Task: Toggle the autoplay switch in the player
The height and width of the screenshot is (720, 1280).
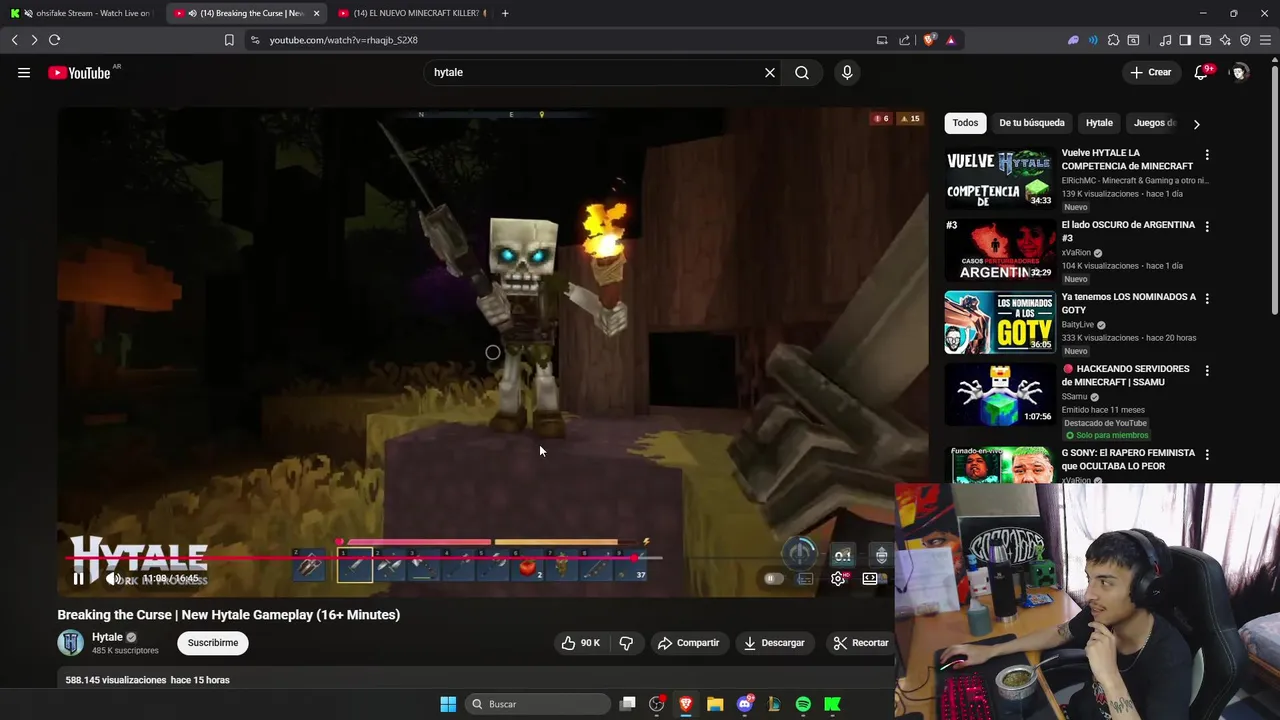Action: tap(772, 578)
